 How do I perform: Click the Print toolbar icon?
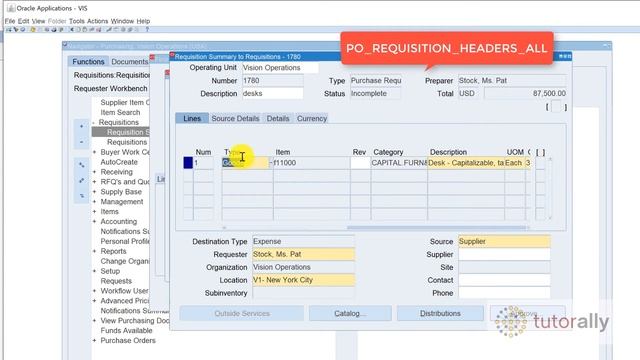point(53,29)
